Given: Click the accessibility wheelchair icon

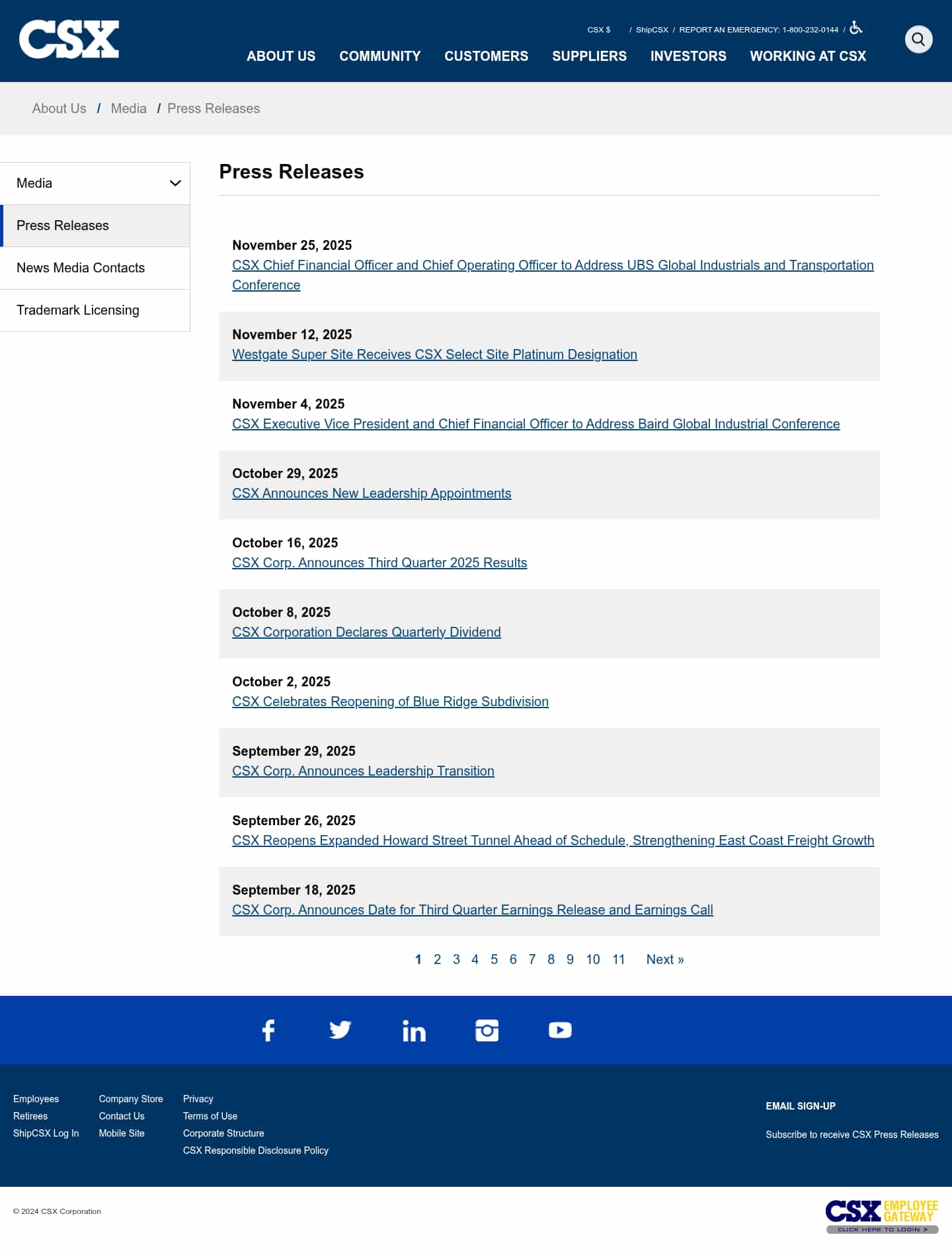Looking at the screenshot, I should point(856,28).
